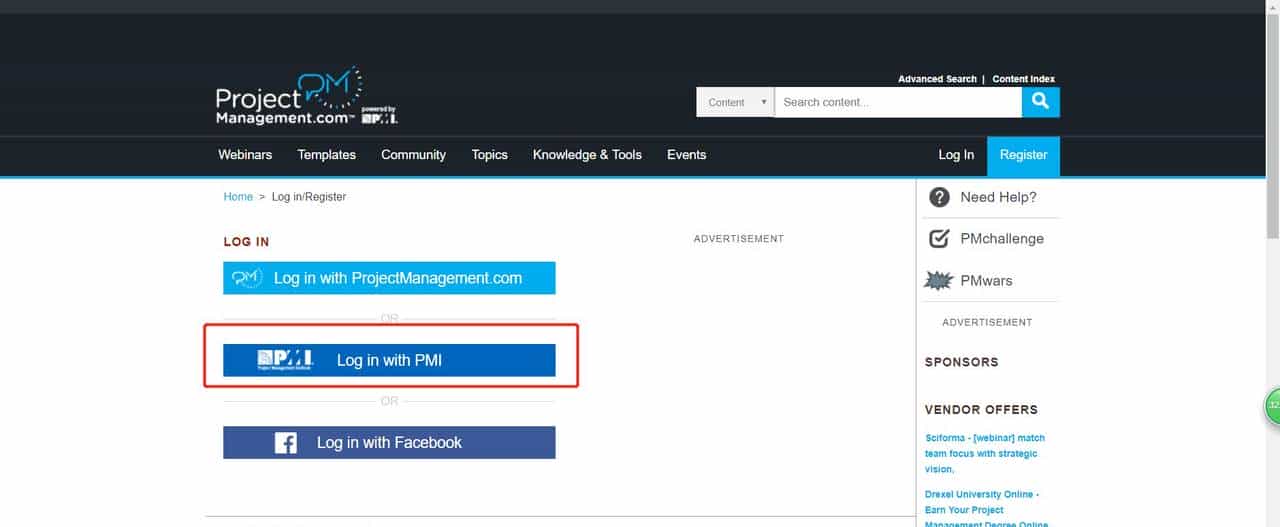Screen dimensions: 1280x527
Task: Click the PMI logo on login button
Action: [x=285, y=360]
